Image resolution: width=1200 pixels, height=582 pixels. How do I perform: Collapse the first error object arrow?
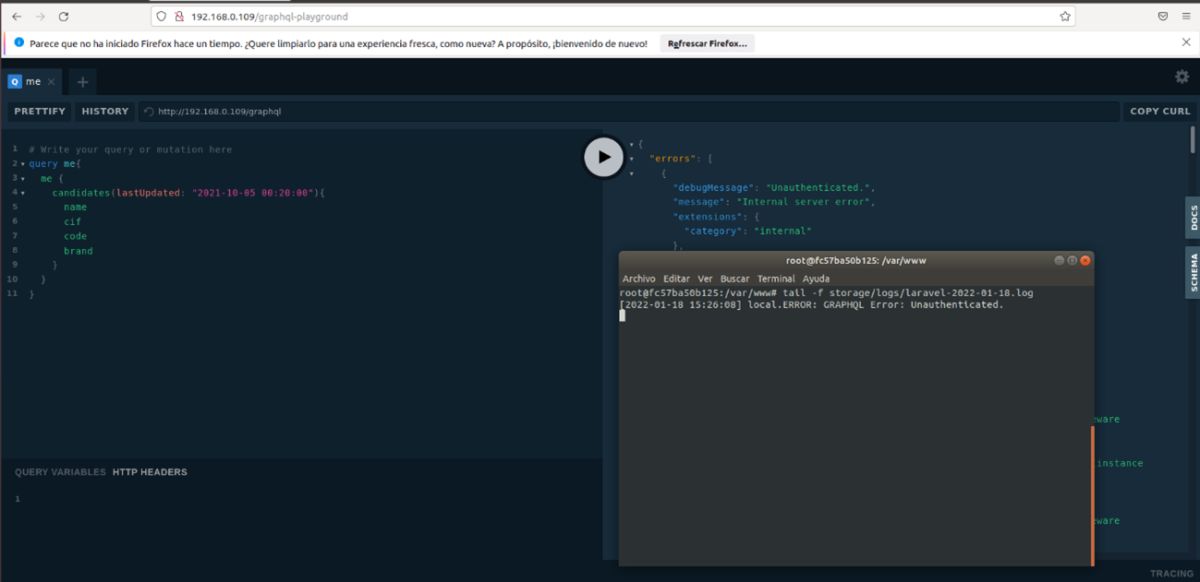click(631, 173)
